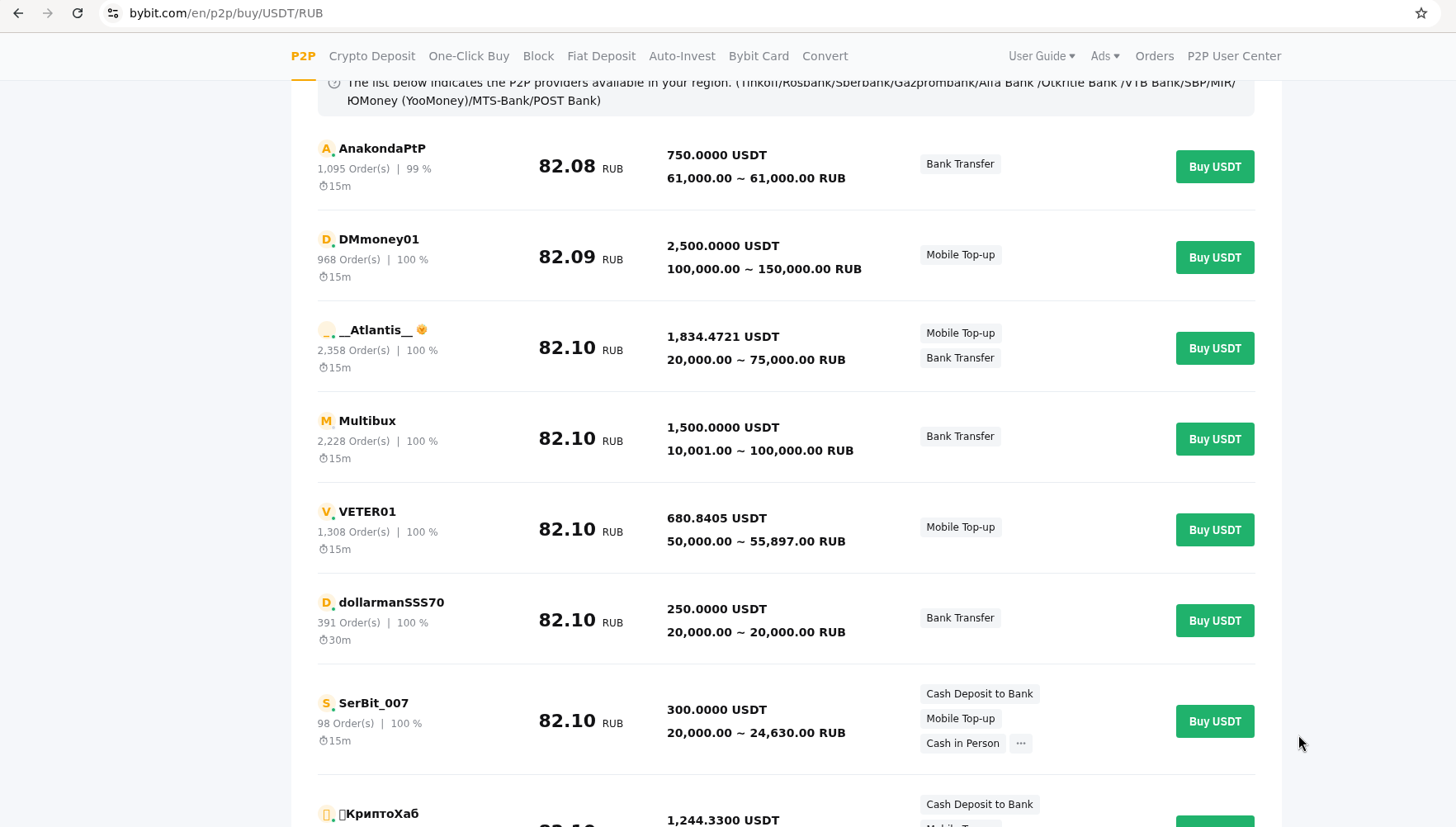
Task: Open the Orders page
Action: pyautogui.click(x=1154, y=56)
